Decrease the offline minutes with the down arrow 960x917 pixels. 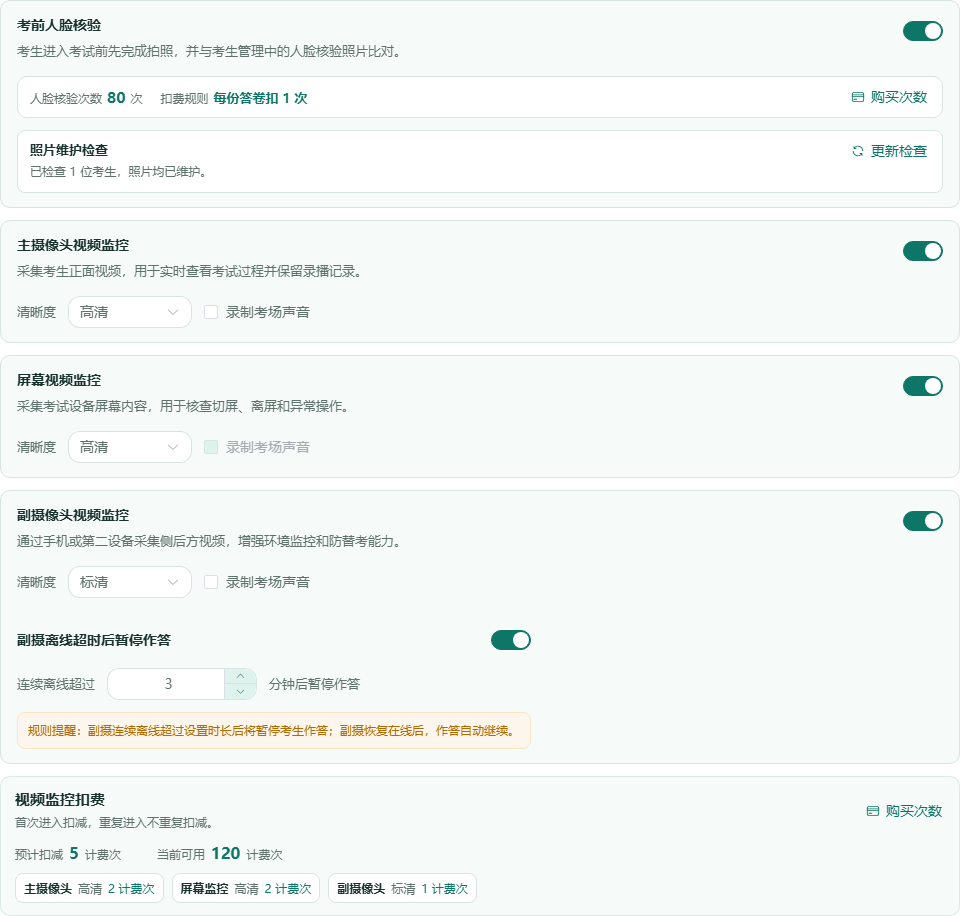(x=241, y=692)
